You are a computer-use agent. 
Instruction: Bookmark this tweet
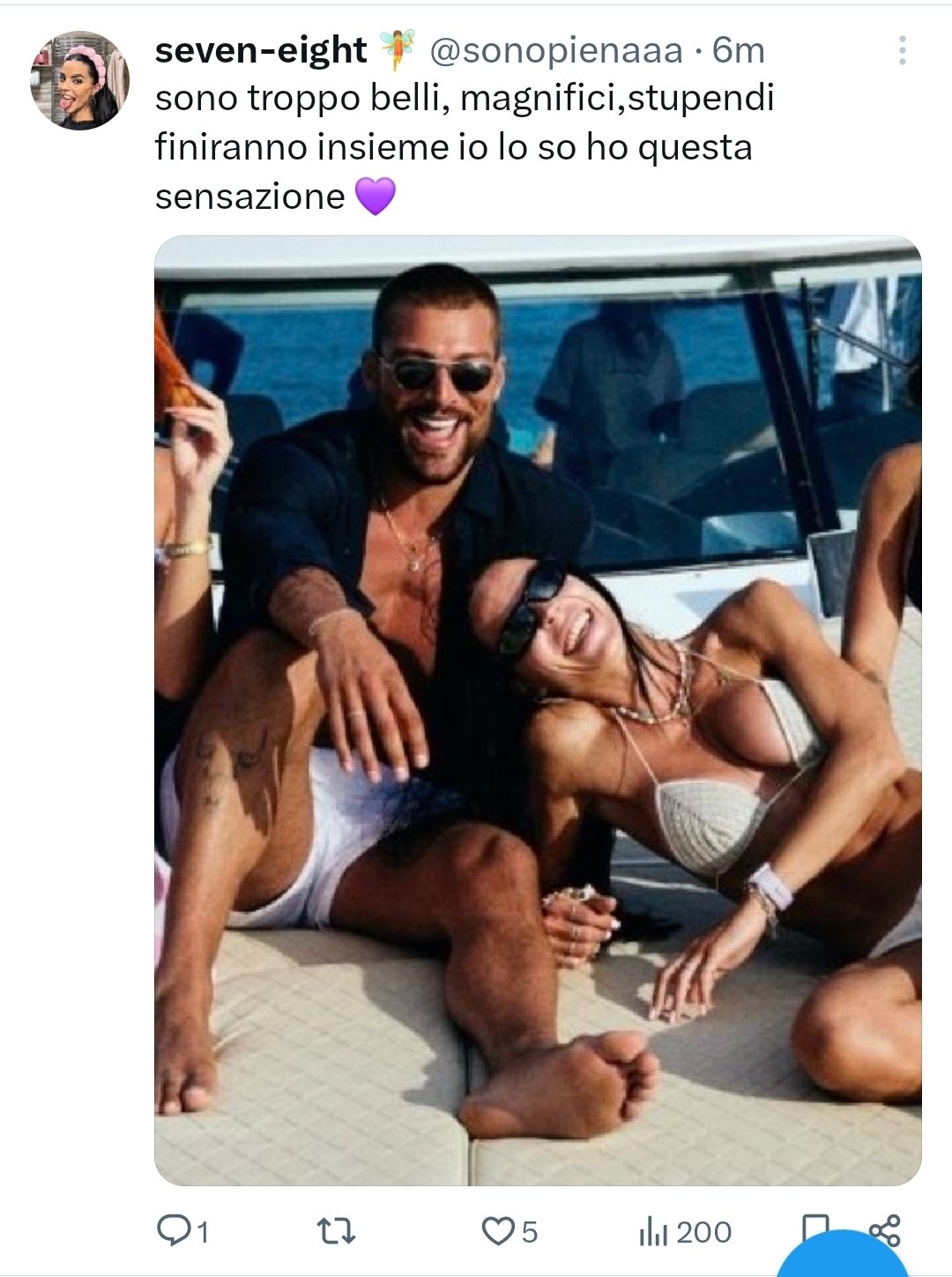coord(815,1227)
